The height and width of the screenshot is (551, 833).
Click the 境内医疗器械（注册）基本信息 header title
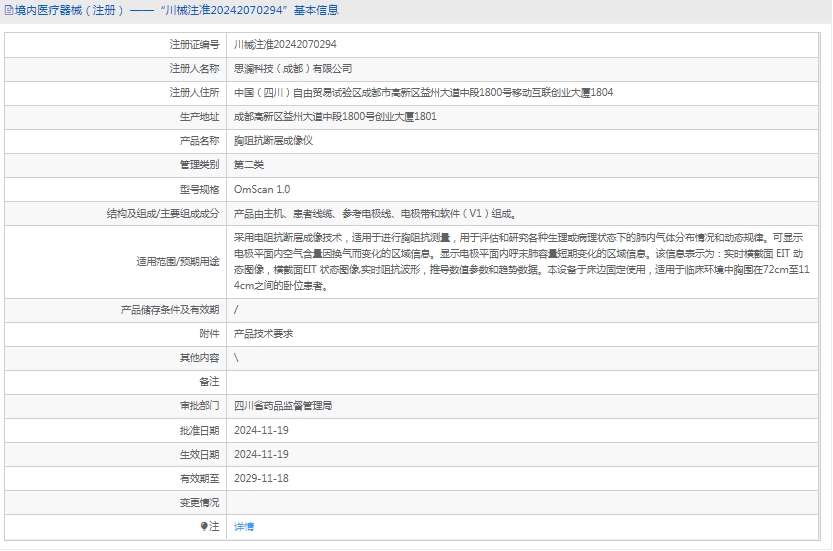click(176, 11)
